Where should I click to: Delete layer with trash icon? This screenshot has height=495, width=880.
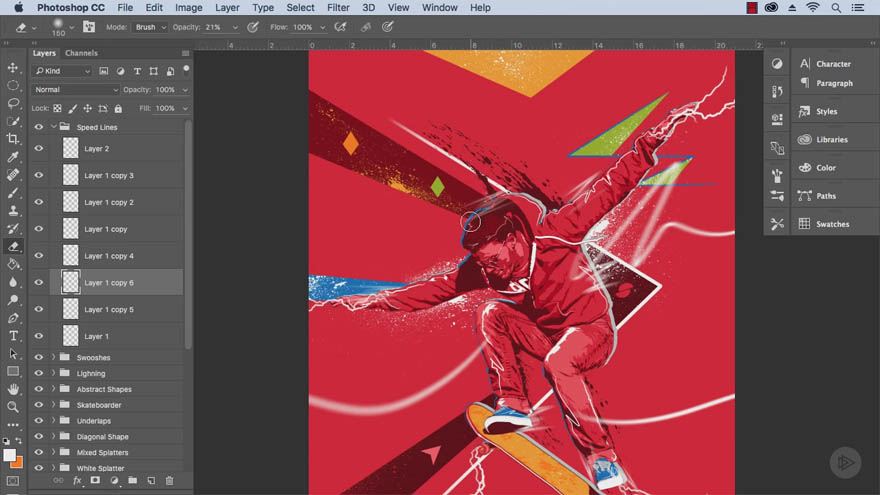pos(169,481)
